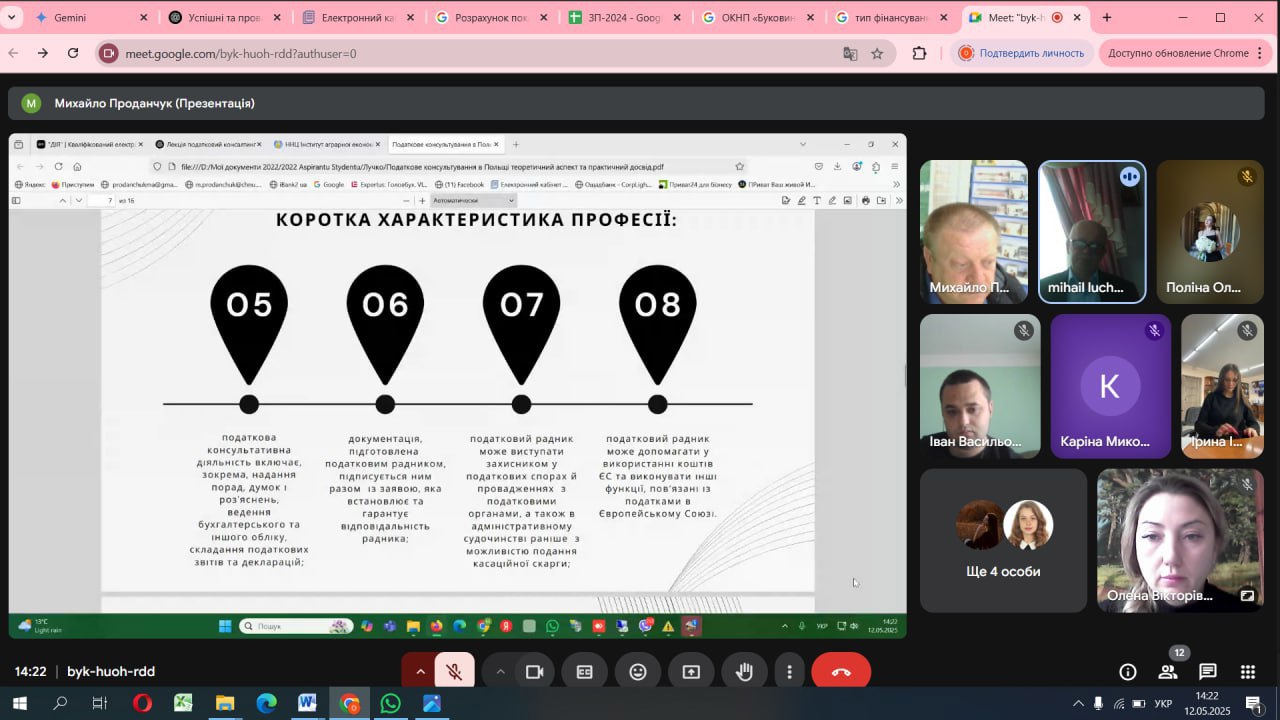Open Windows taskbar search
The width and height of the screenshot is (1280, 720).
point(60,703)
